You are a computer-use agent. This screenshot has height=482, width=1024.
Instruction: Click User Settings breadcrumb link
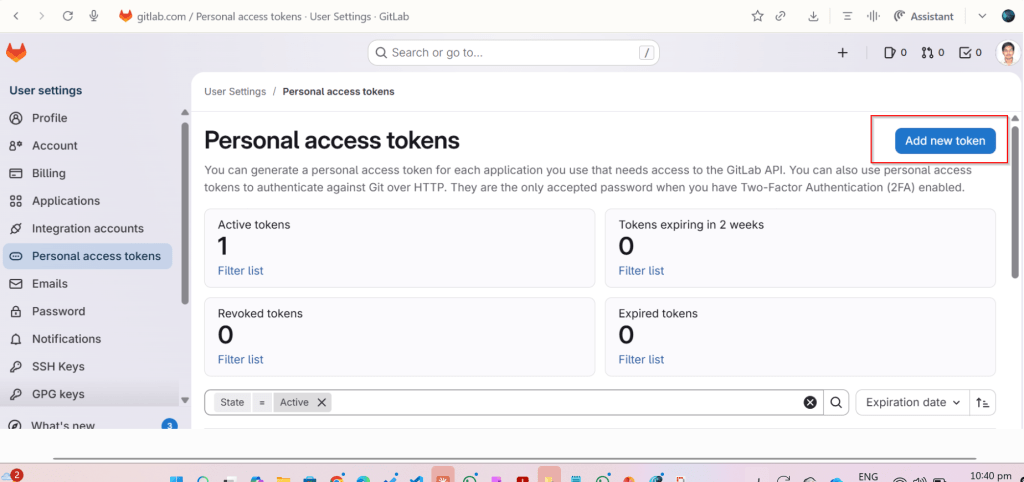235,91
